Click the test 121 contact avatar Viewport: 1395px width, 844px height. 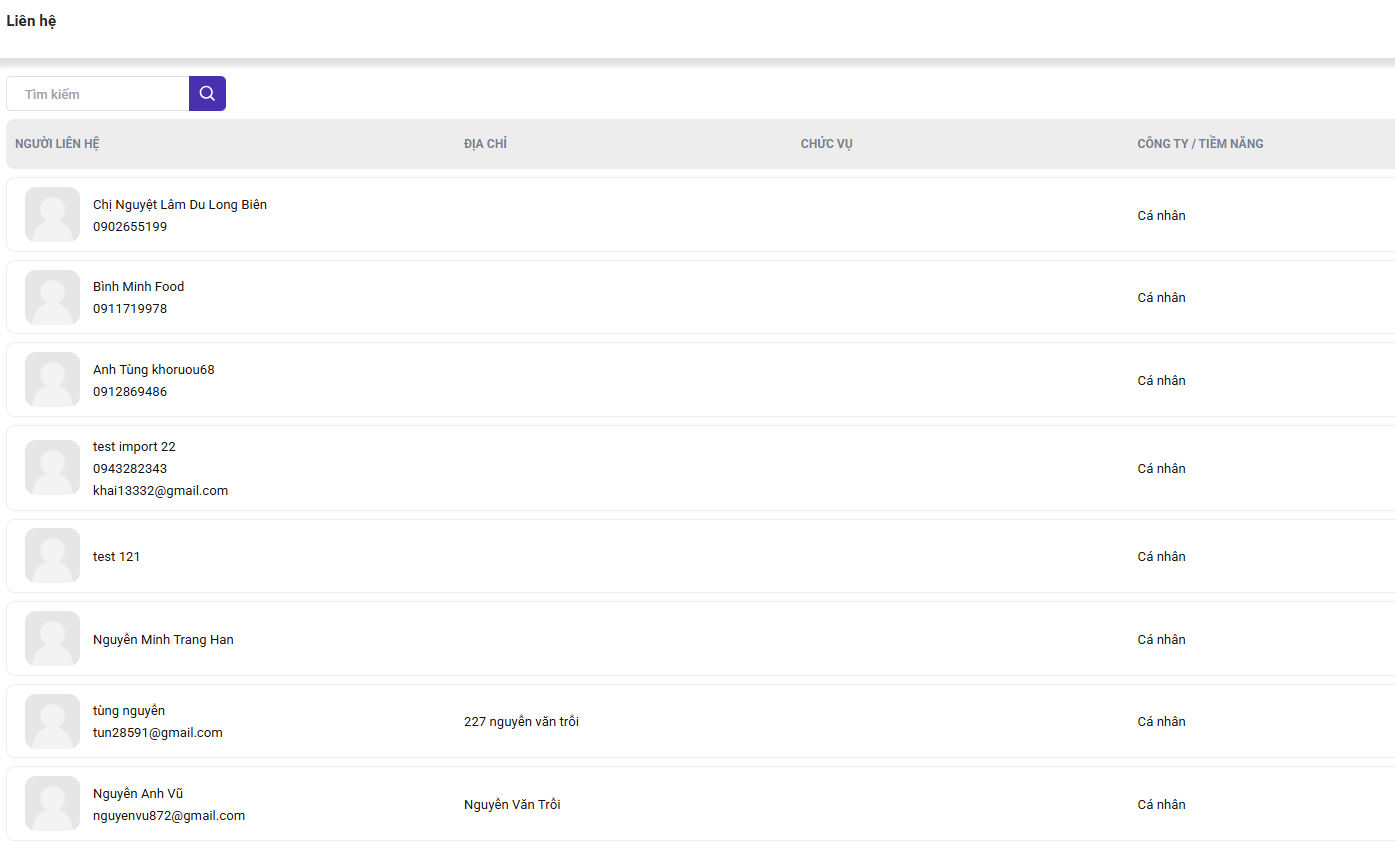(x=52, y=556)
